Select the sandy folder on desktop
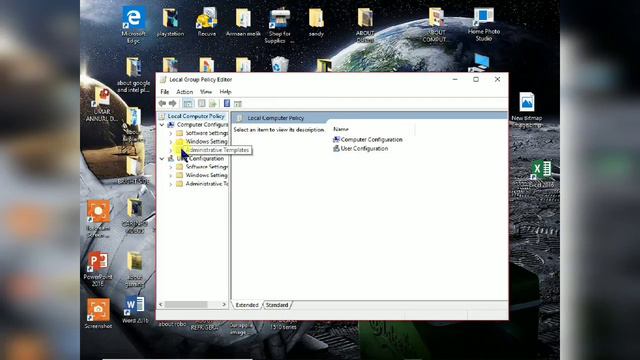 316,22
